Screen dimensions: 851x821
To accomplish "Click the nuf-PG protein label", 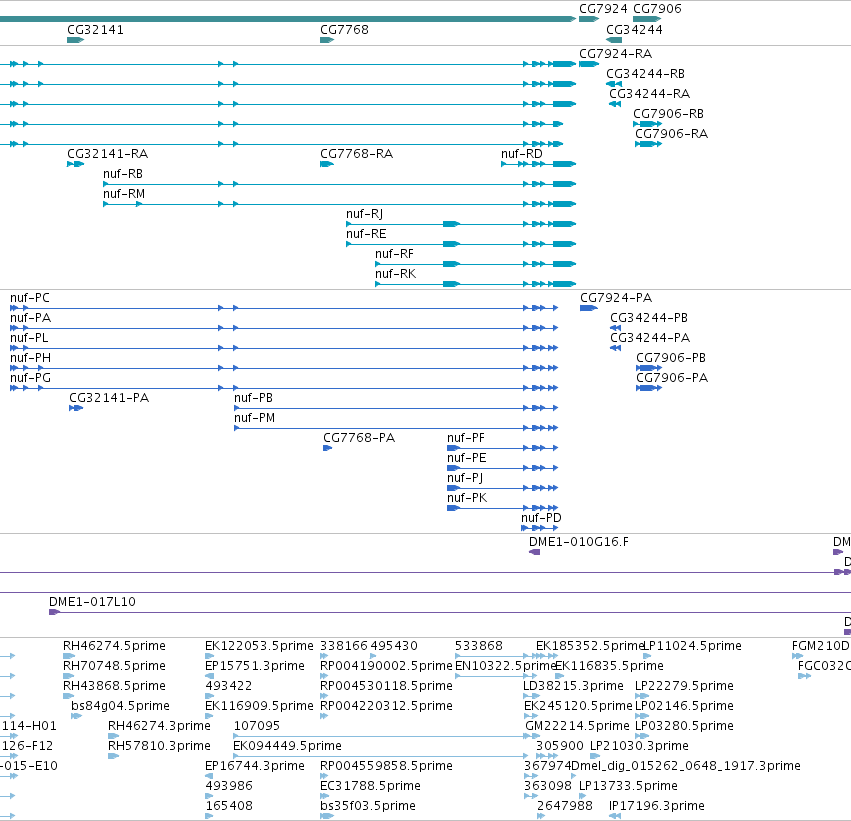I will (x=30, y=379).
